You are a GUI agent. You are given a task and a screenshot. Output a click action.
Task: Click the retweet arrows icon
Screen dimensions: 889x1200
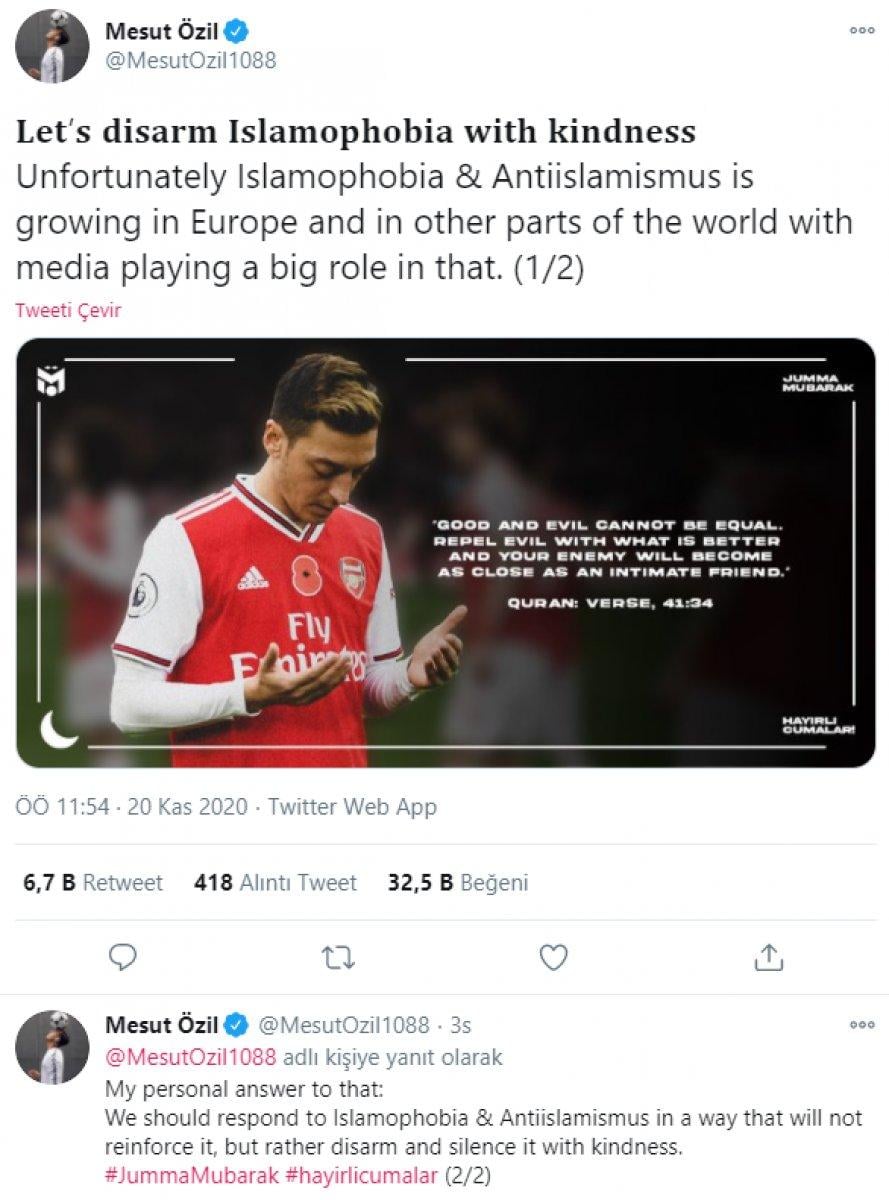(x=336, y=959)
